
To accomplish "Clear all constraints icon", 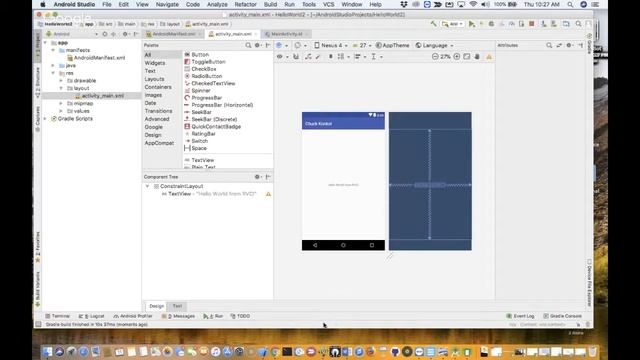I will tap(308, 57).
